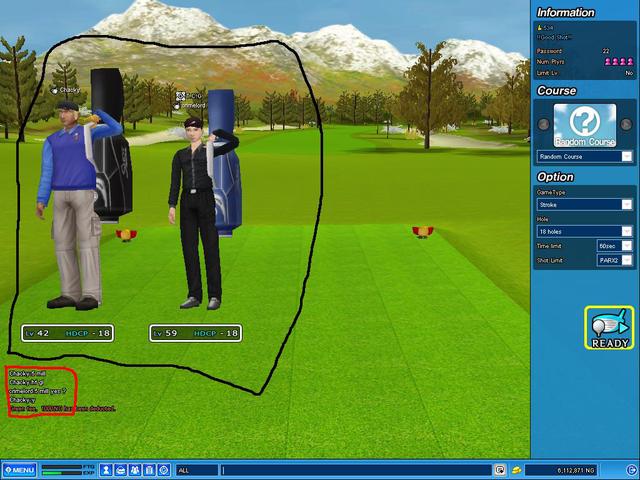Go to next course with right arrow
Screen dimensions: 640x480
click(627, 125)
